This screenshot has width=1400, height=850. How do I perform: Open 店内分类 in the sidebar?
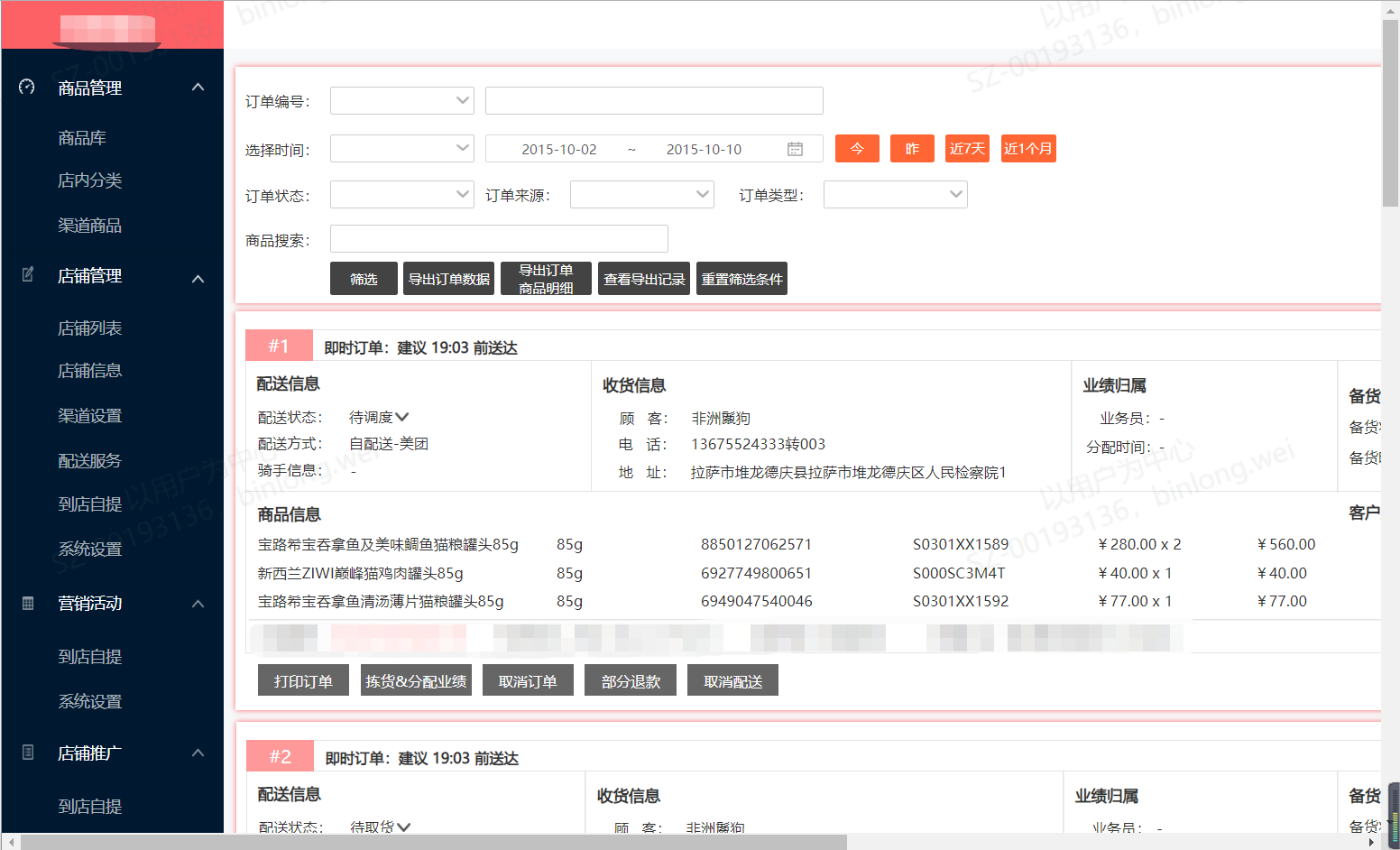(x=89, y=180)
